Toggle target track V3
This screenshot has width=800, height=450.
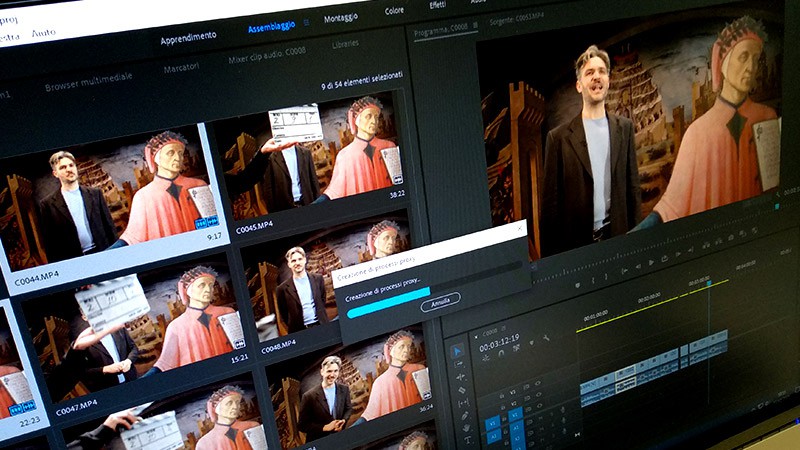513,392
